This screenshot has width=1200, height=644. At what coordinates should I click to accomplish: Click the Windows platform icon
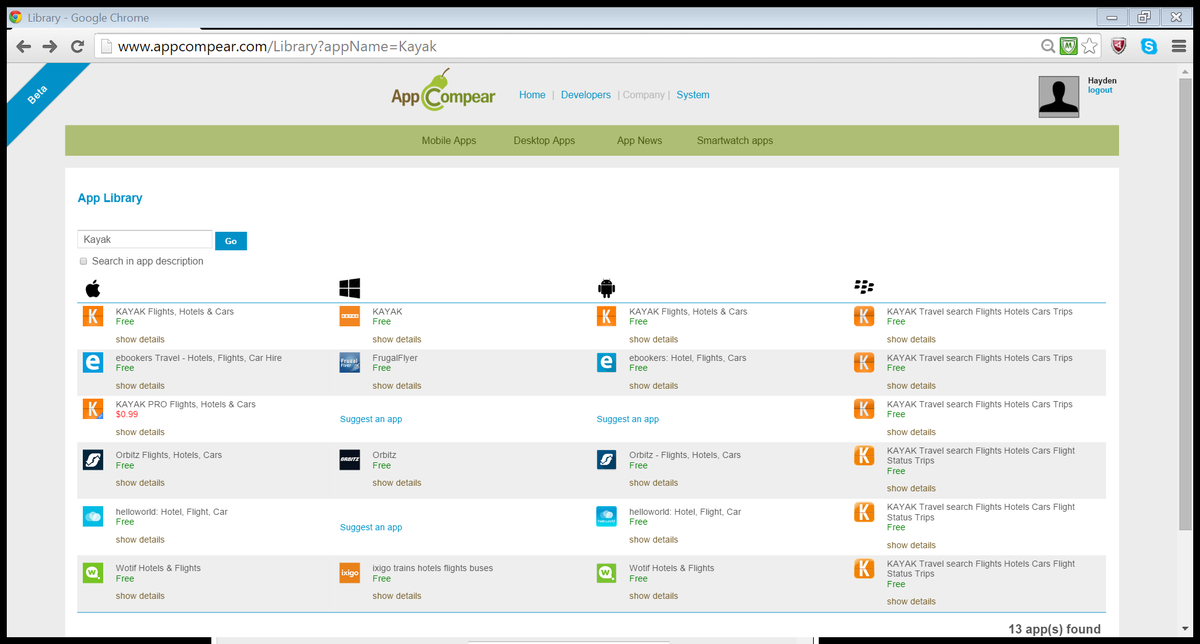coord(349,289)
